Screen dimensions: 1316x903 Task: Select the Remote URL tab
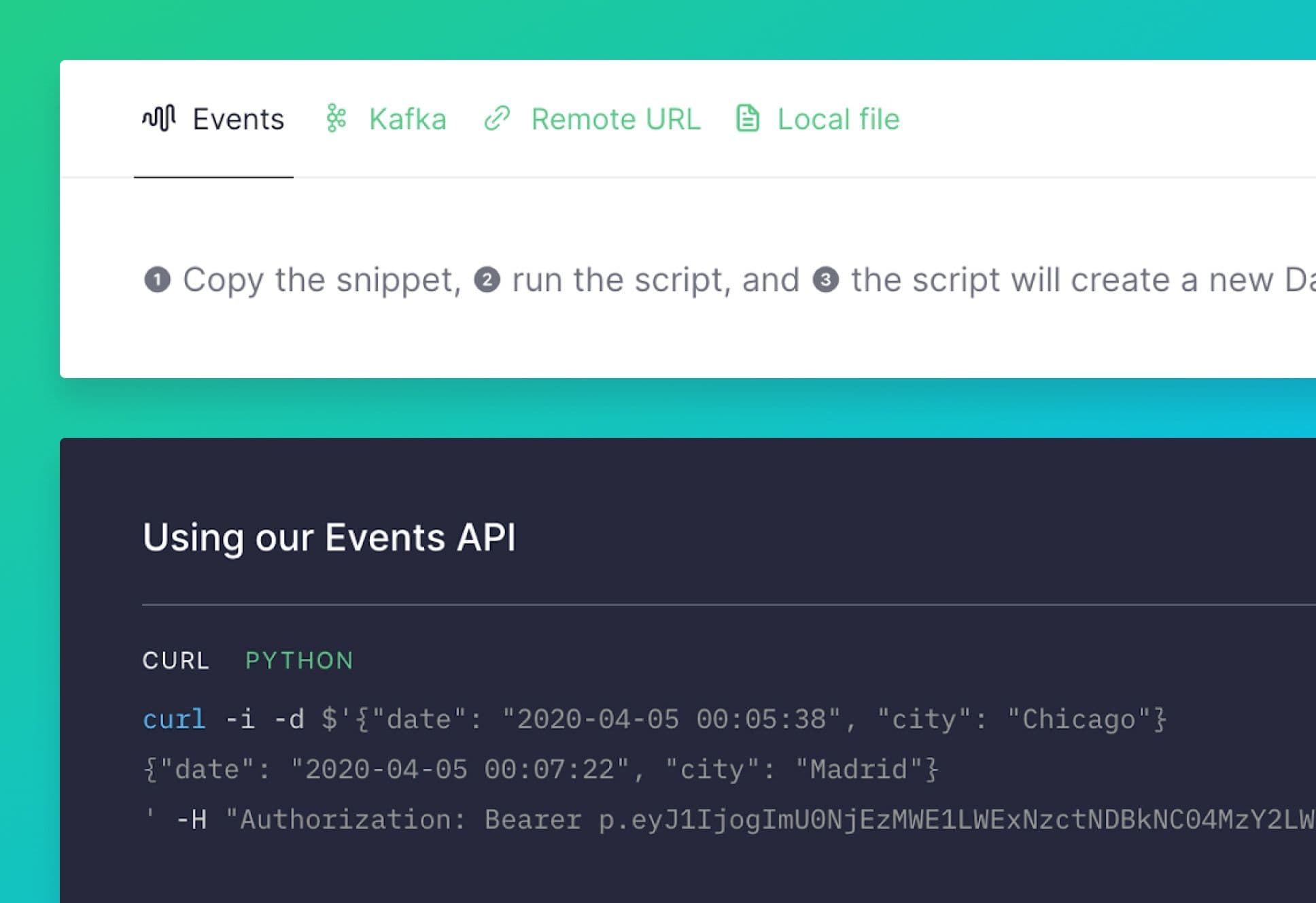[x=615, y=119]
